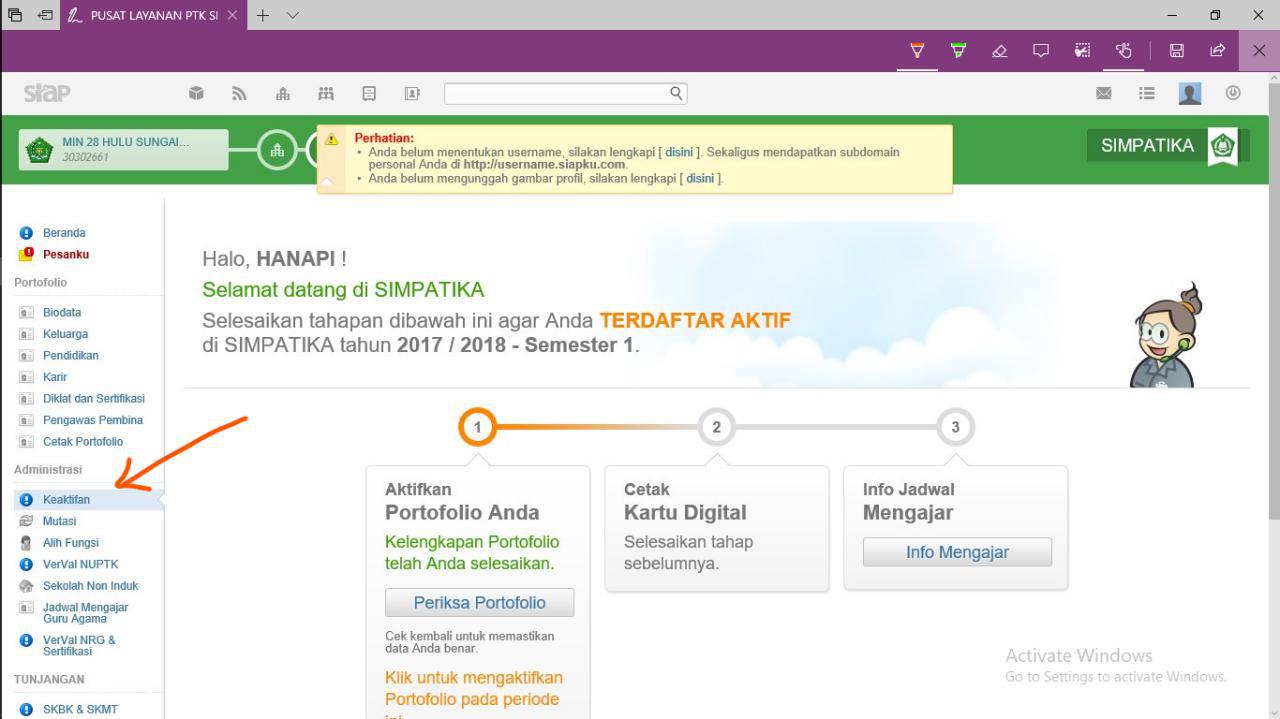Image resolution: width=1280 pixels, height=719 pixels.
Task: Go to Beranda in the sidebar
Action: pyautogui.click(x=64, y=233)
